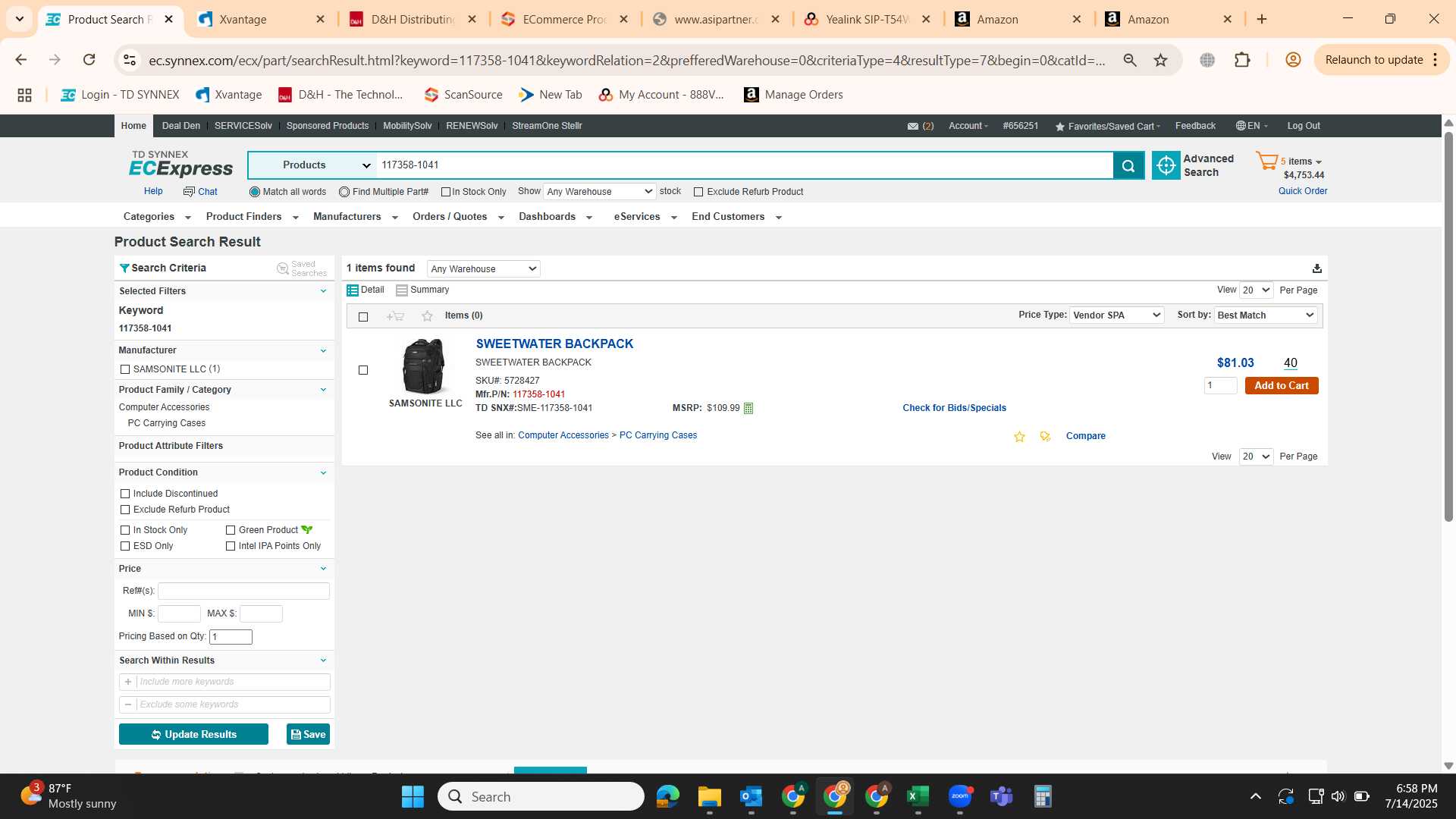Open Sort by Best Match dropdown
Viewport: 1456px width, 819px height.
[x=1266, y=315]
